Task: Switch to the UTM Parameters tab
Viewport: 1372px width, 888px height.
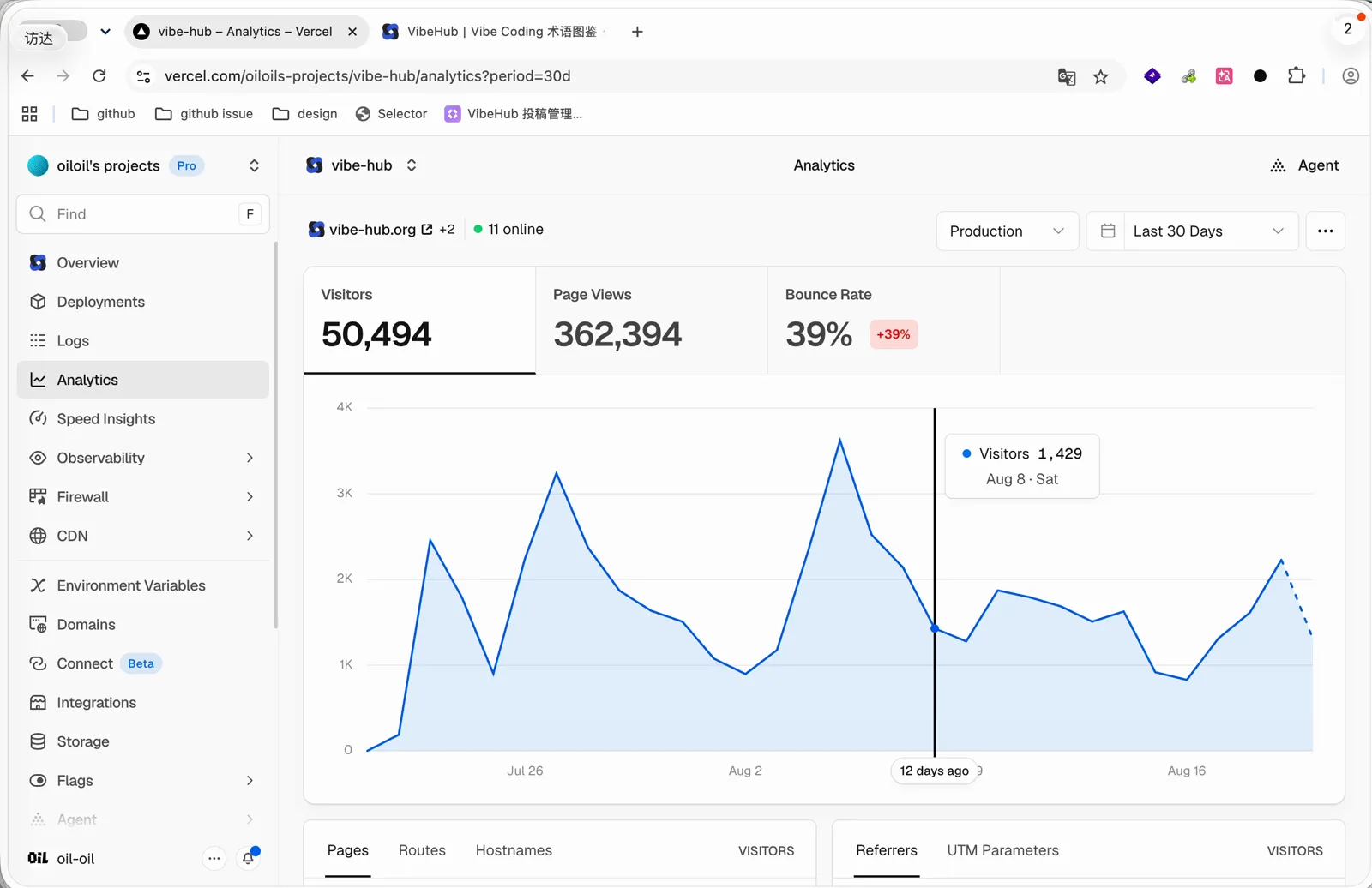Action: [1002, 850]
